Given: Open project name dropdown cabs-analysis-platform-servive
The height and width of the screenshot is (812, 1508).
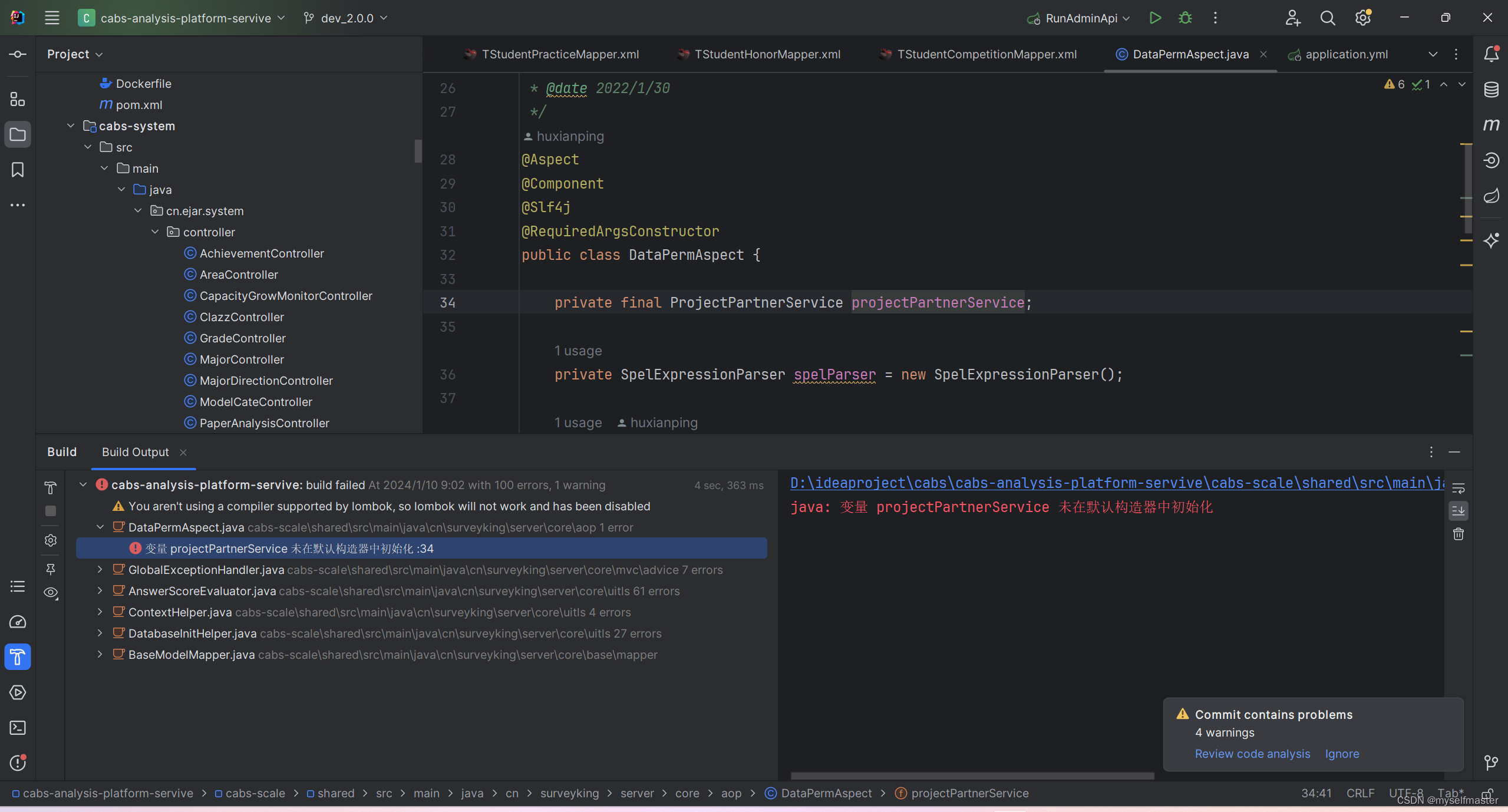Looking at the screenshot, I should click(182, 18).
